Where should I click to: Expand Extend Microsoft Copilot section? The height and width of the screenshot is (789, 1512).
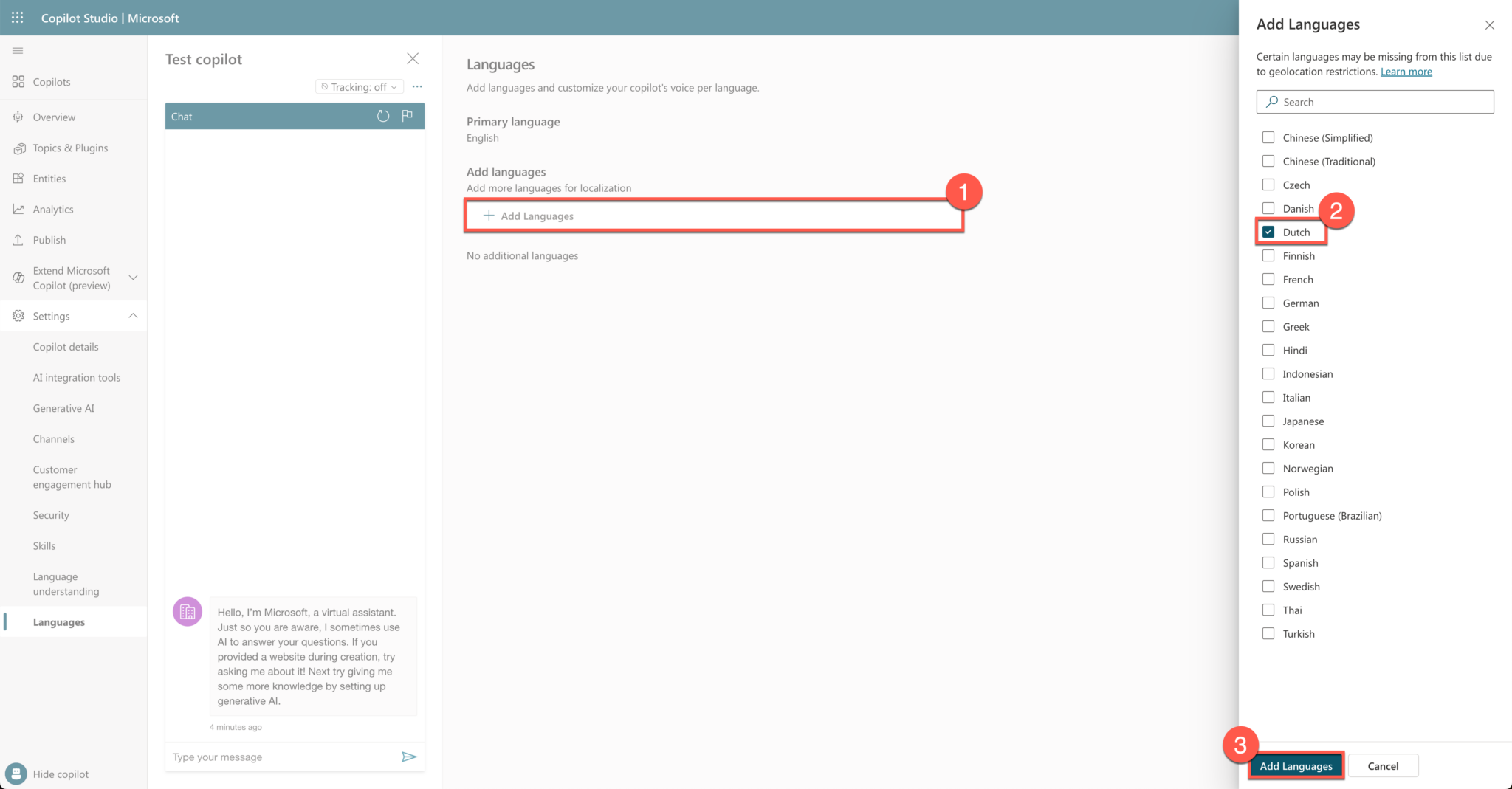point(133,278)
